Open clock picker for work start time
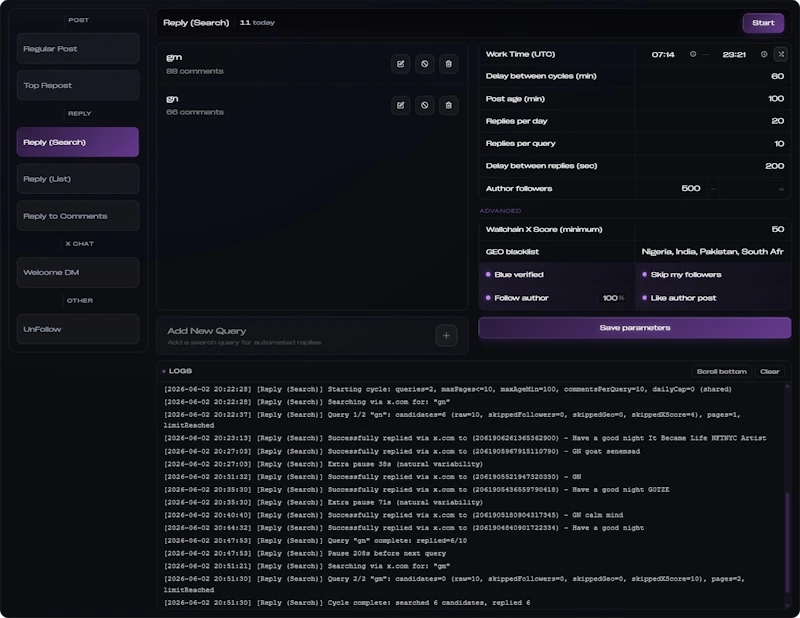 click(693, 54)
